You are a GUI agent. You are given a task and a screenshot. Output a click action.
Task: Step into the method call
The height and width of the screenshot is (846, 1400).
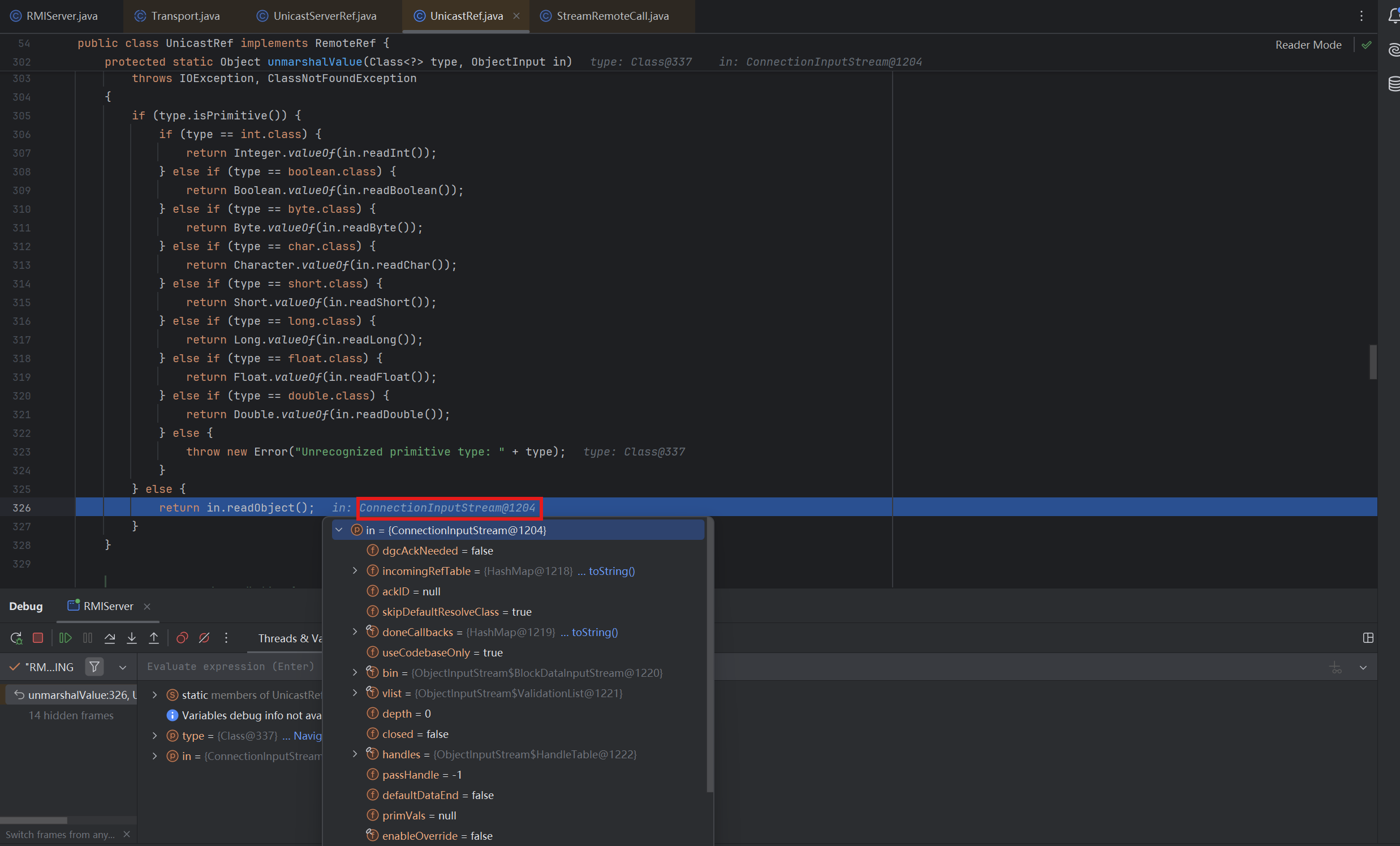click(132, 638)
